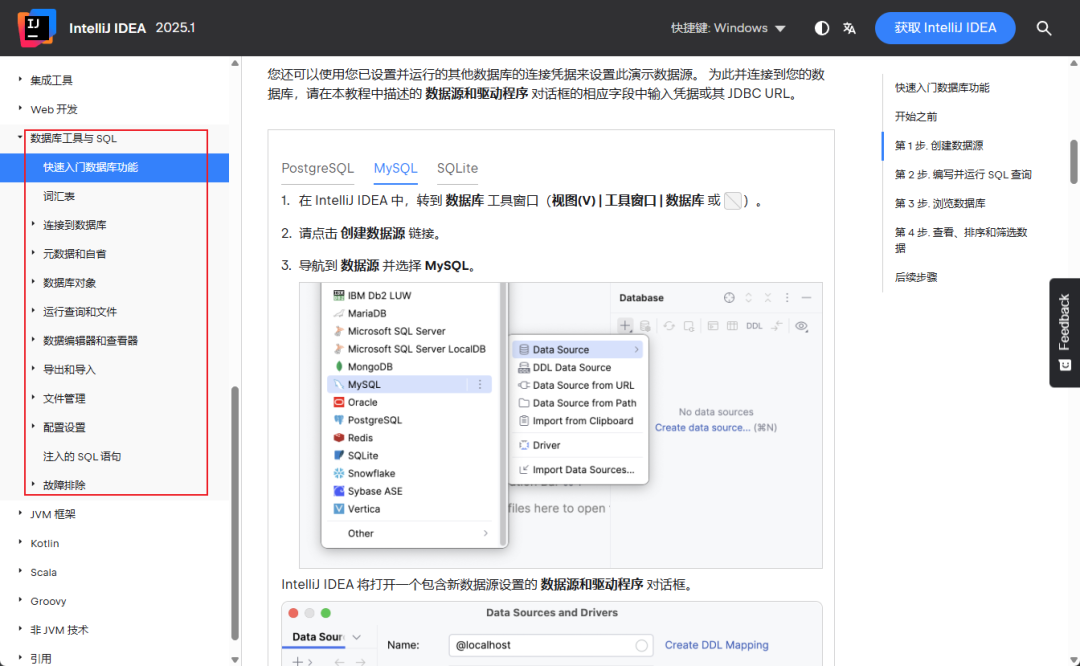Image resolution: width=1080 pixels, height=666 pixels.
Task: Click the Feedback side button
Action: [1064, 333]
